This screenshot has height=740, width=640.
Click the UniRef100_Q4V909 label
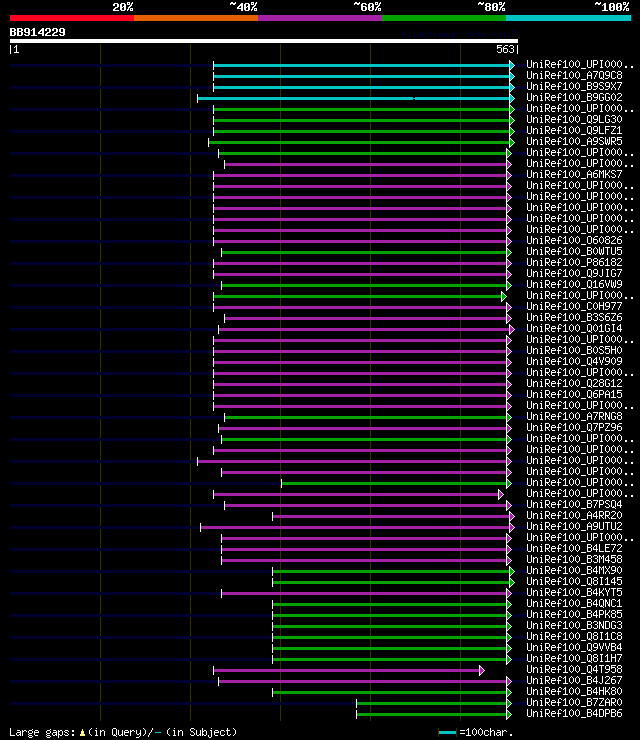click(574, 361)
